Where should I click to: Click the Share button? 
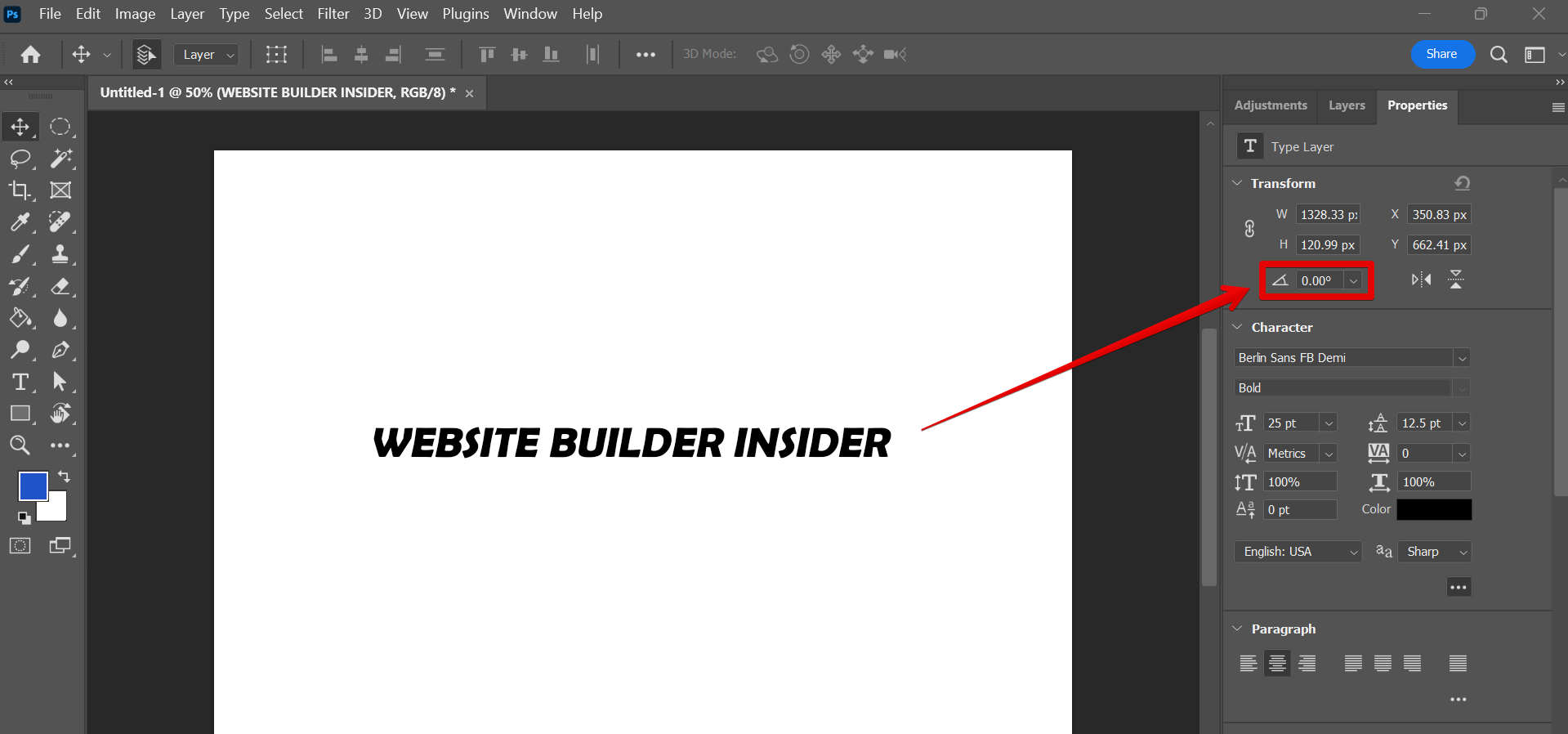pos(1441,54)
